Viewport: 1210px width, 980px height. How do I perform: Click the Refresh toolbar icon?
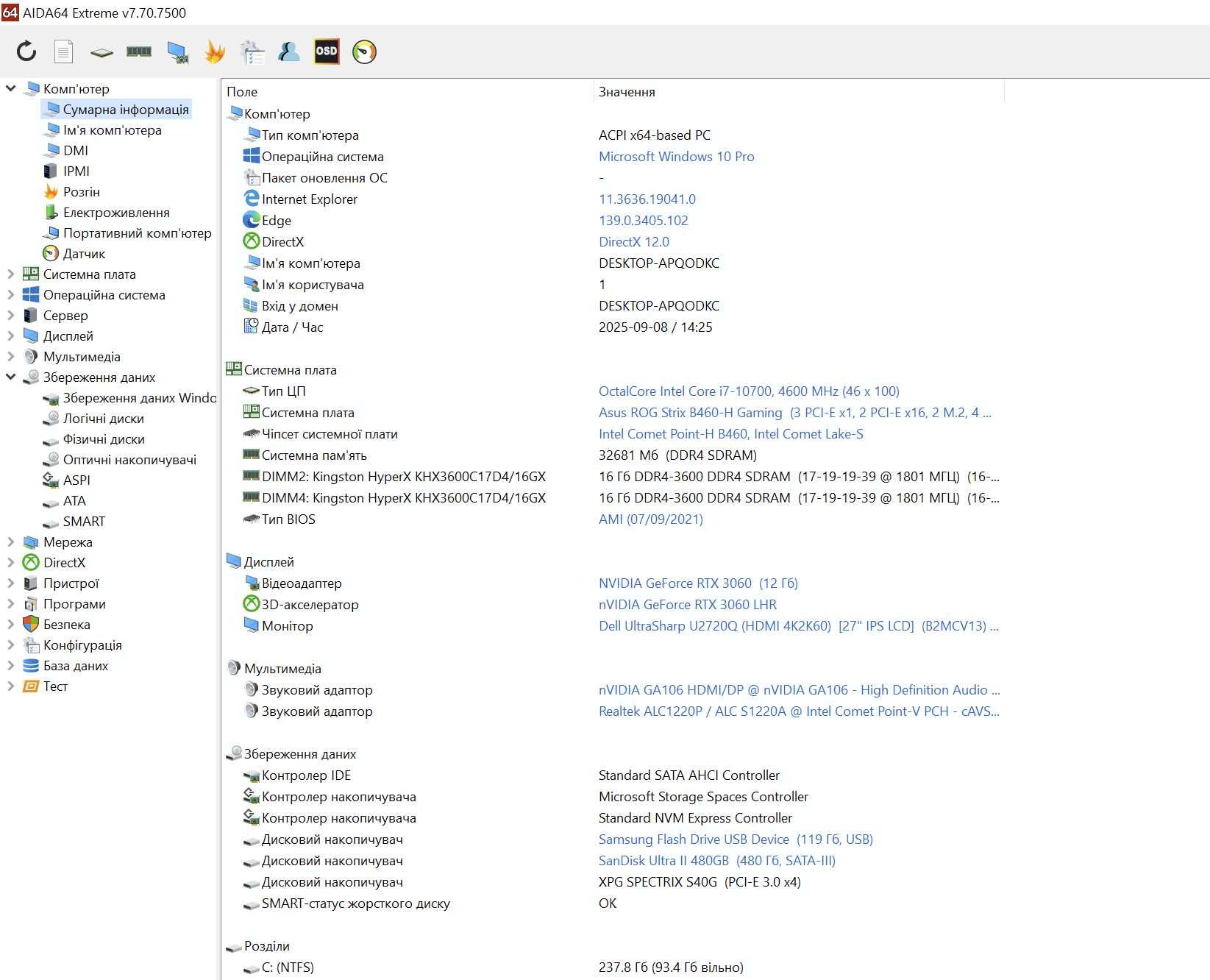coord(26,52)
